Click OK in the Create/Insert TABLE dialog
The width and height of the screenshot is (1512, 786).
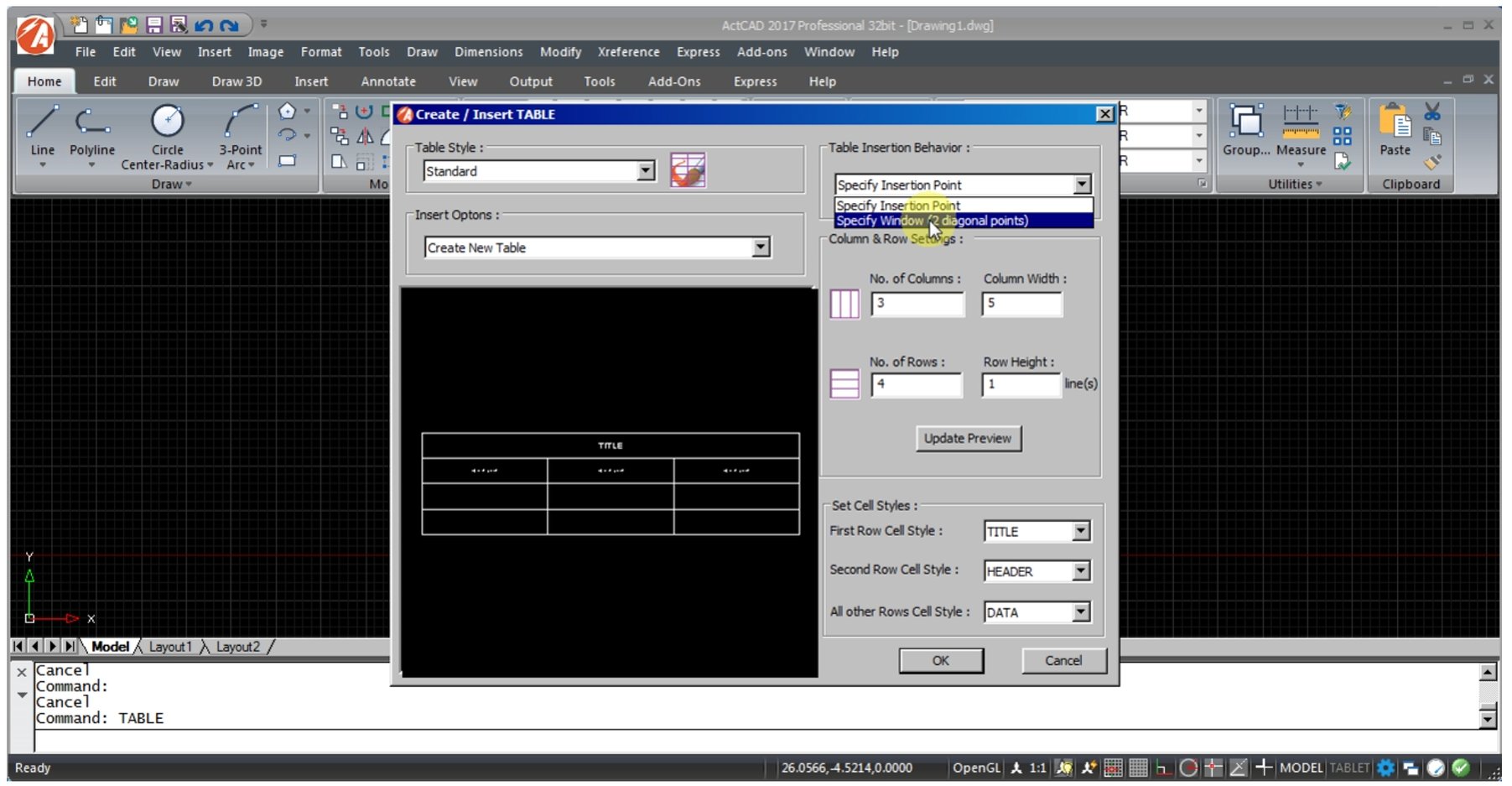[941, 660]
